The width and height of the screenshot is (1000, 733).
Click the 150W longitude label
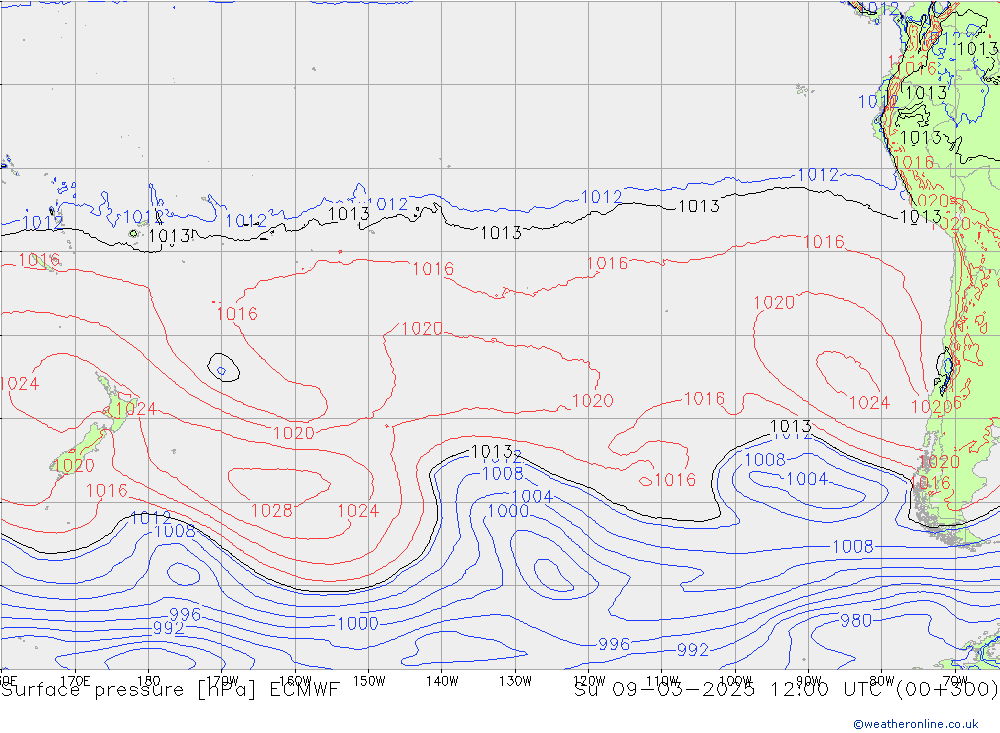pos(369,681)
